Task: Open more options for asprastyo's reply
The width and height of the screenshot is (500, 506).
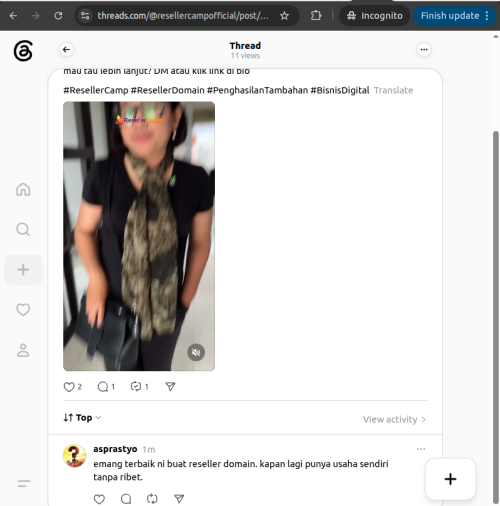Action: click(x=421, y=449)
